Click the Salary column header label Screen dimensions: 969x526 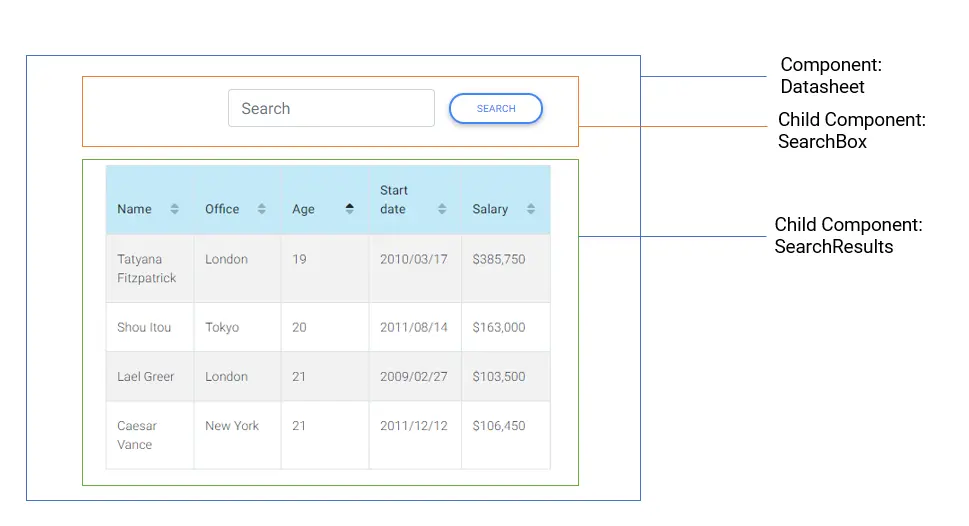tap(490, 209)
